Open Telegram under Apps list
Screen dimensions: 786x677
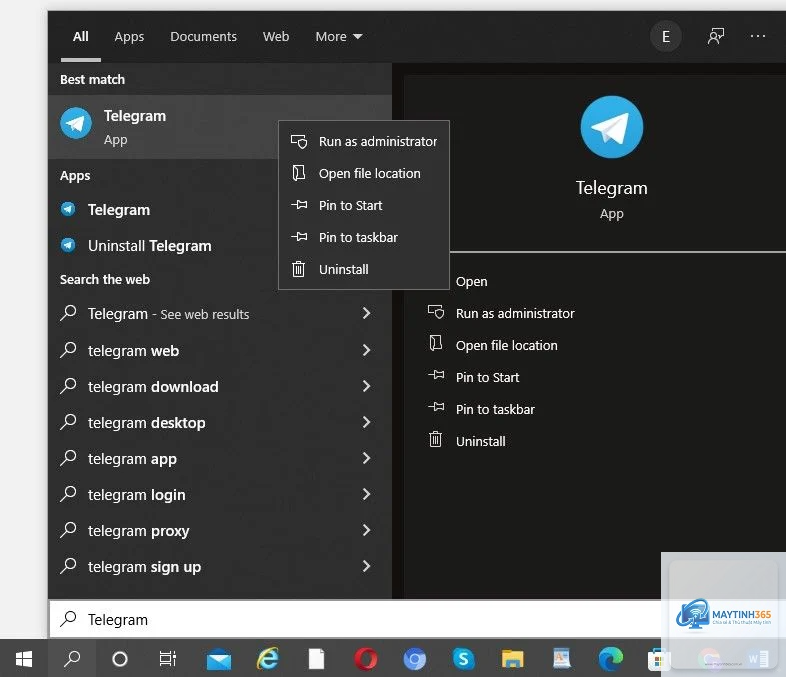pyautogui.click(x=118, y=209)
